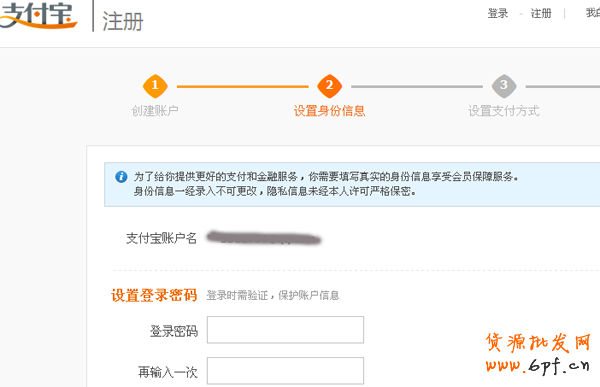
Task: Select the 设置身份信息 step label
Action: click(x=329, y=111)
